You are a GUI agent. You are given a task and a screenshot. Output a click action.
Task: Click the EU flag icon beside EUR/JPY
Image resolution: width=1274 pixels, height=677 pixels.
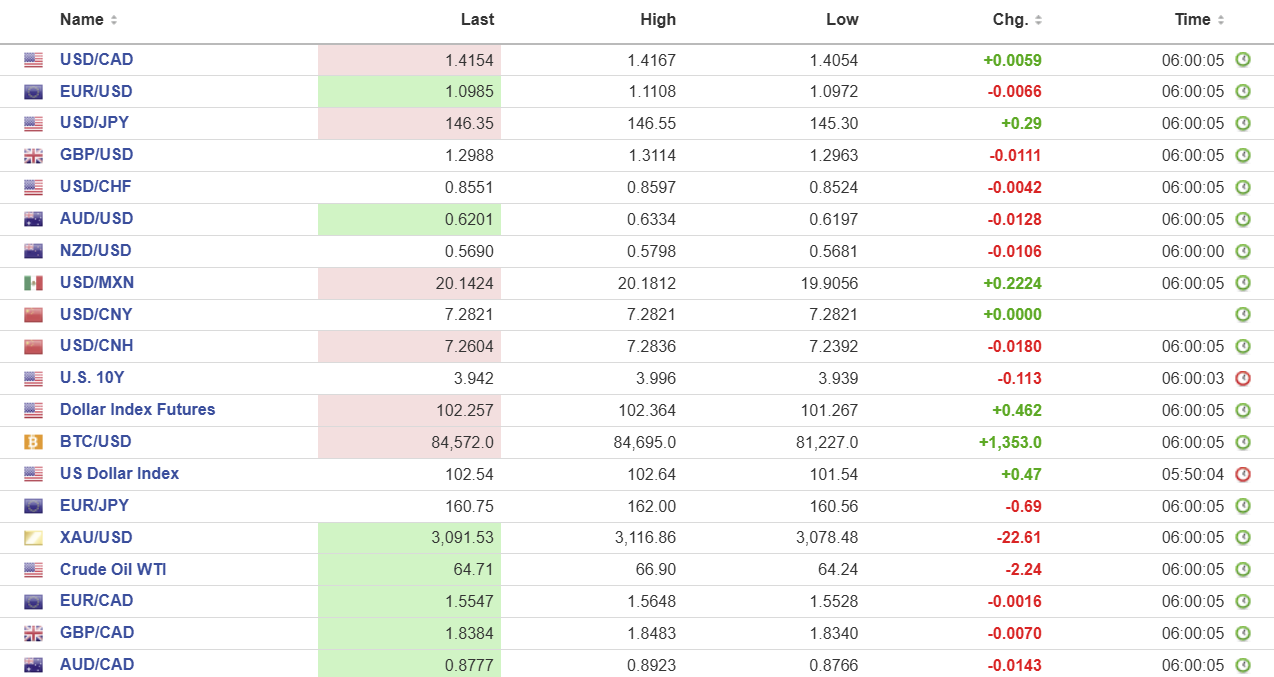pyautogui.click(x=34, y=506)
